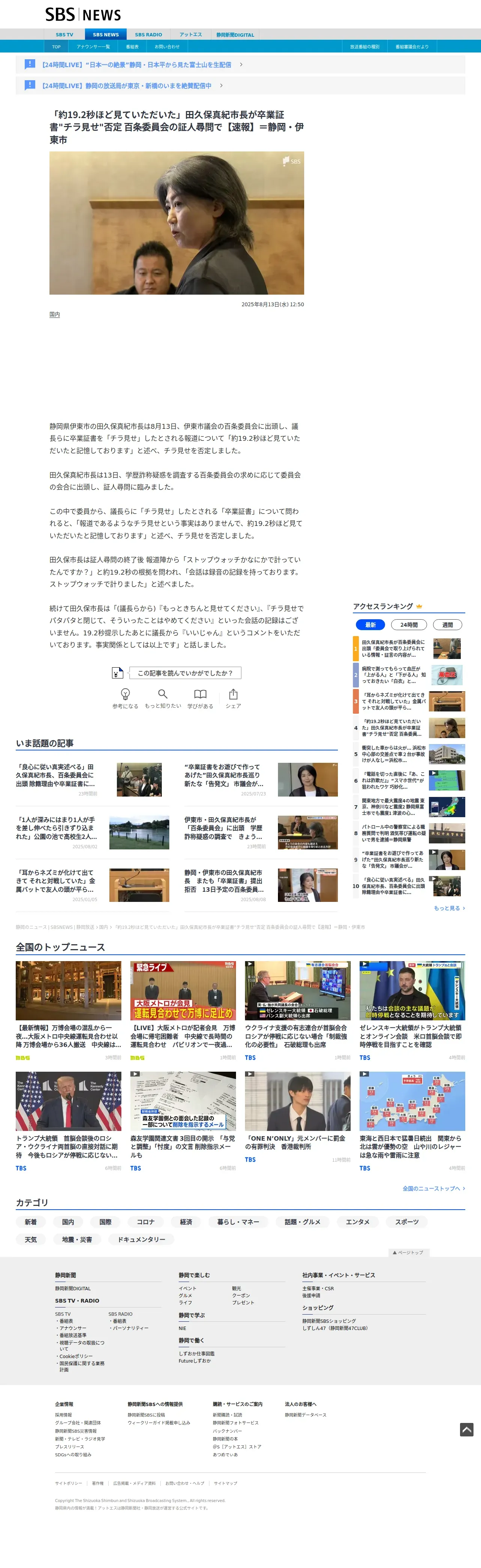Play 東海と西日本で猛暑日 weather video

click(412, 1101)
